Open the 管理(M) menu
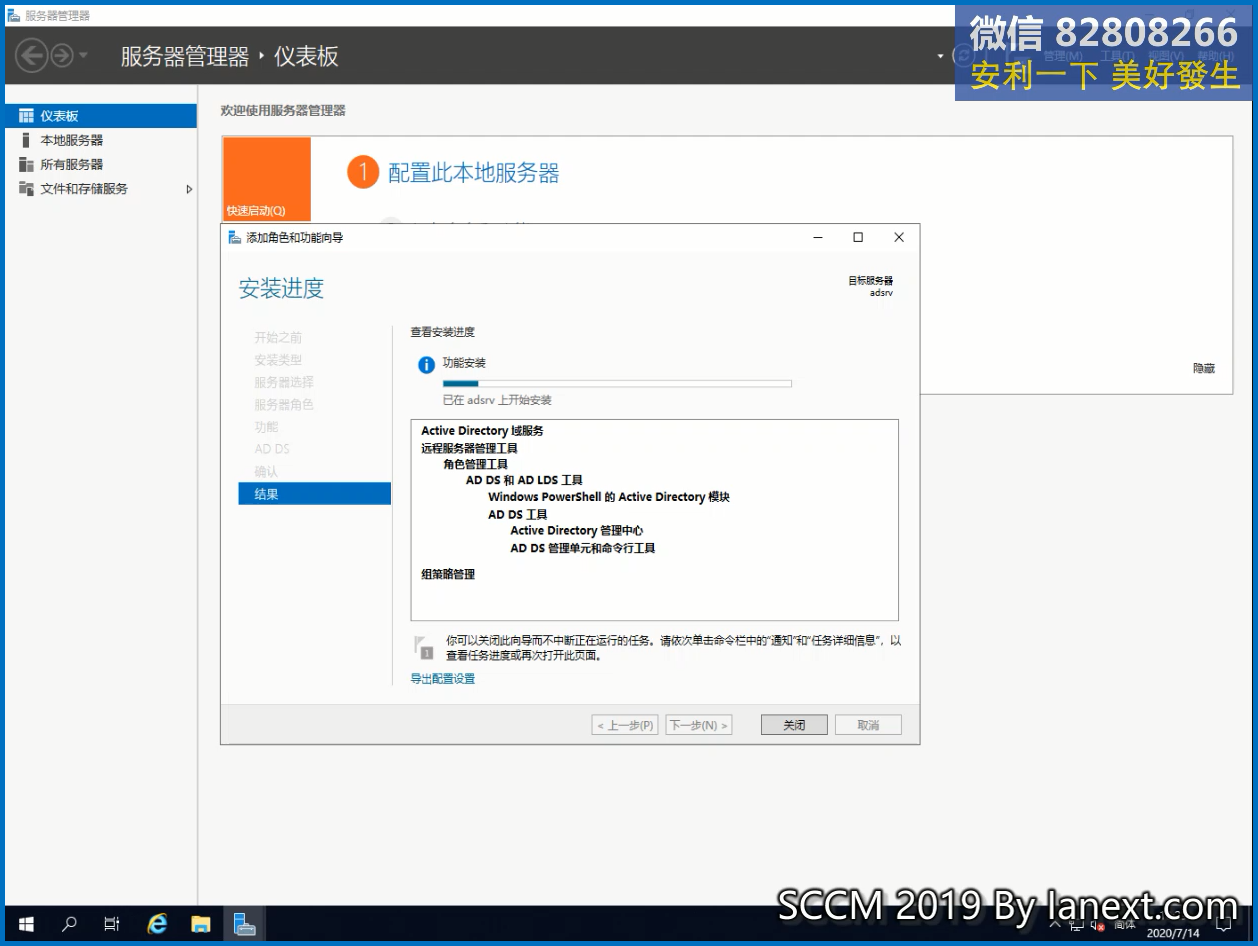Viewport: 1258px width, 946px height. (x=1063, y=56)
